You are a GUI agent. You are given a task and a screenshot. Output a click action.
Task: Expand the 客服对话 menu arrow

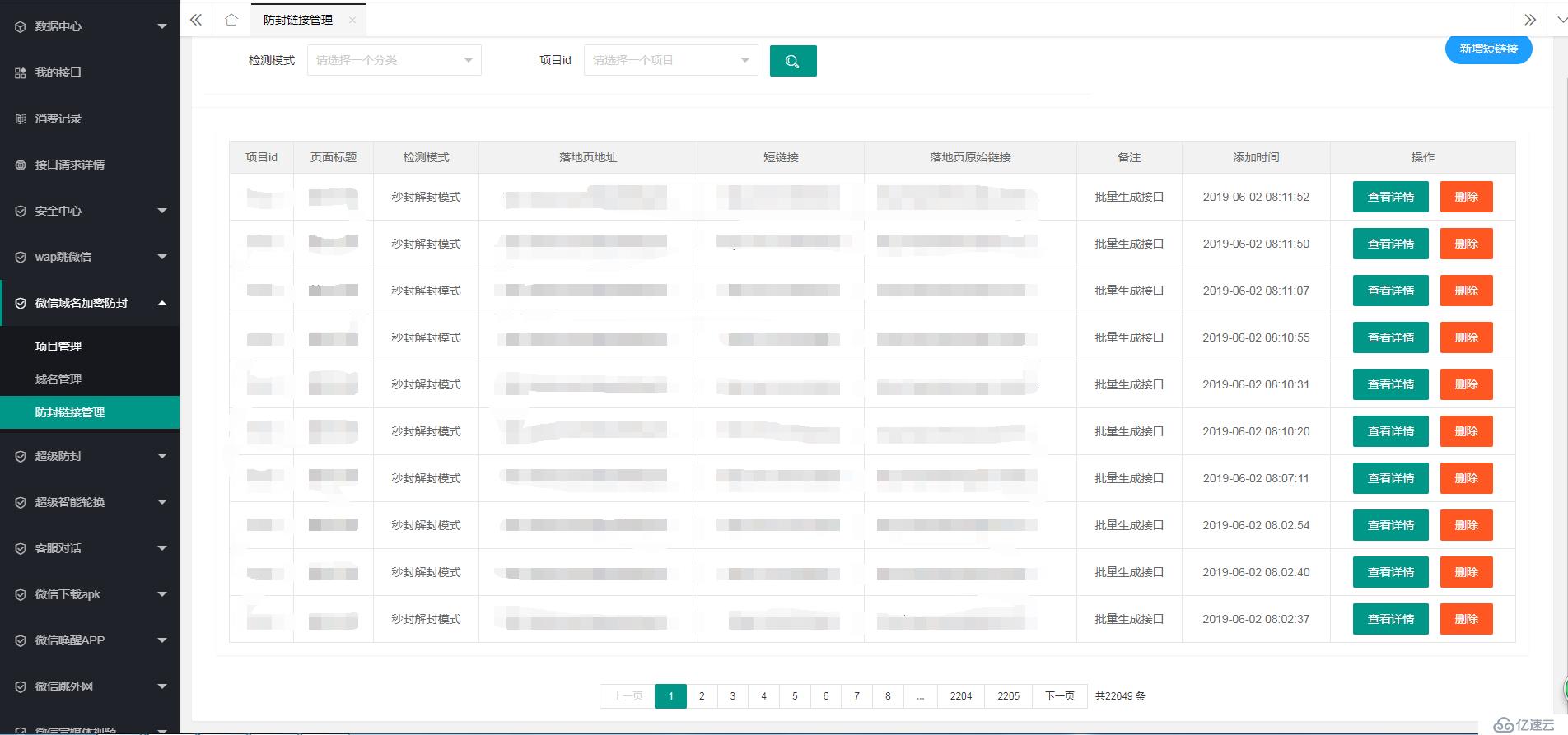[x=162, y=548]
